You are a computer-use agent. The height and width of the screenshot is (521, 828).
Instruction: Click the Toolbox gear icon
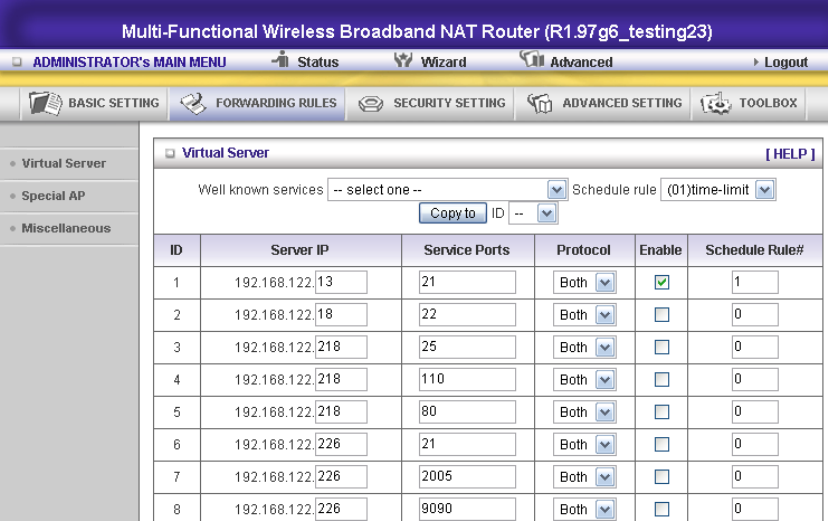tap(716, 103)
